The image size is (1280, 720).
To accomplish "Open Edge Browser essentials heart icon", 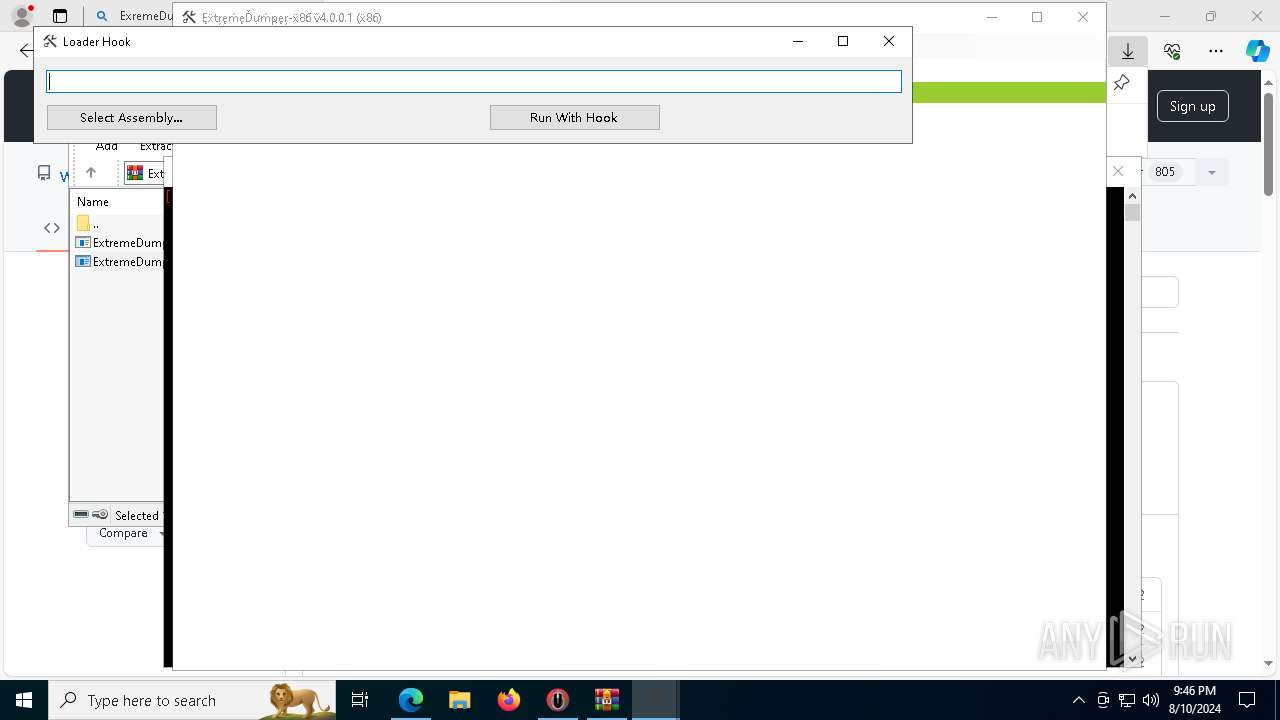I will (1172, 51).
